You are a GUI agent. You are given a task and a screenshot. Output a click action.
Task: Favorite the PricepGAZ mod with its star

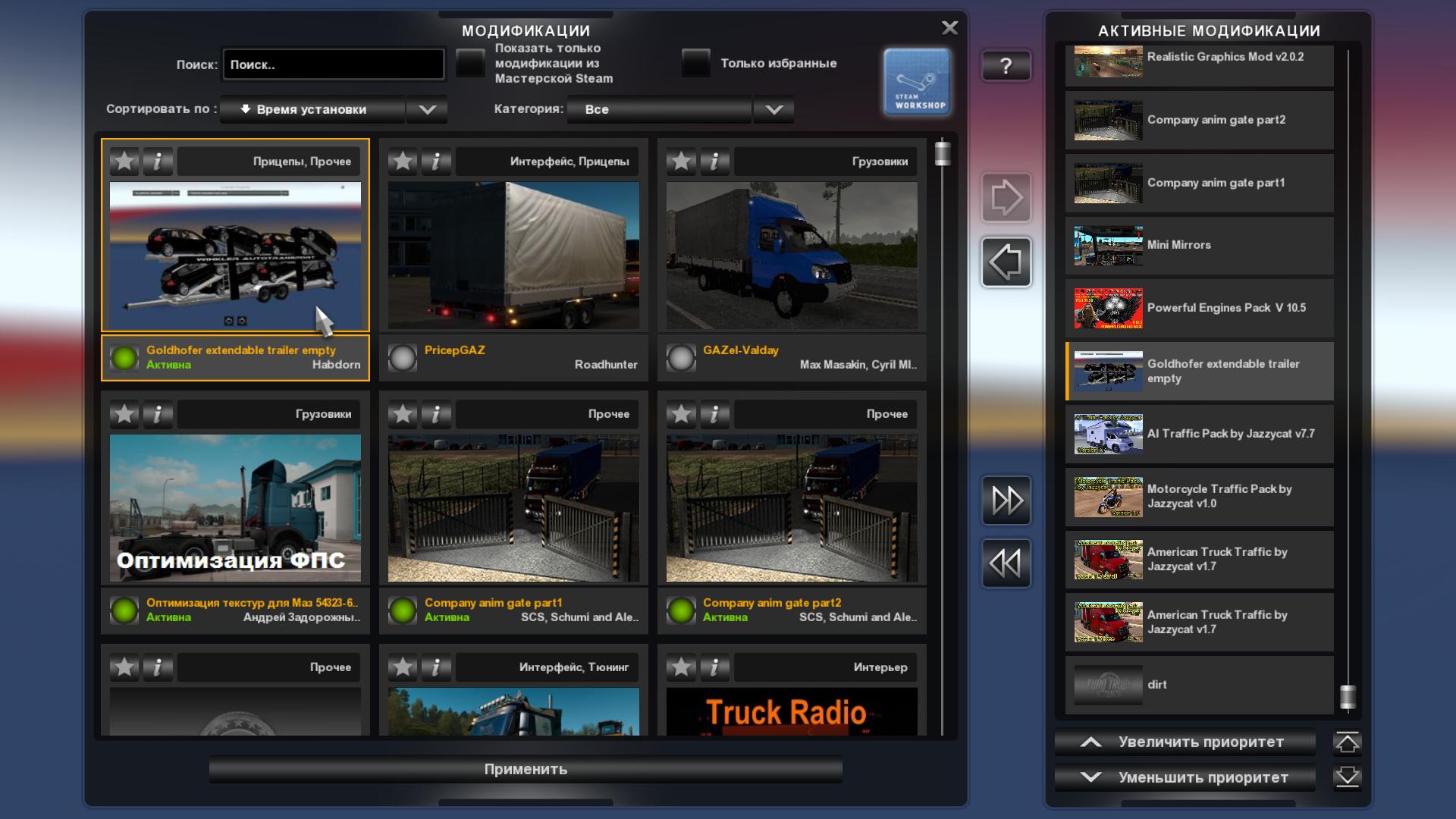[x=403, y=161]
